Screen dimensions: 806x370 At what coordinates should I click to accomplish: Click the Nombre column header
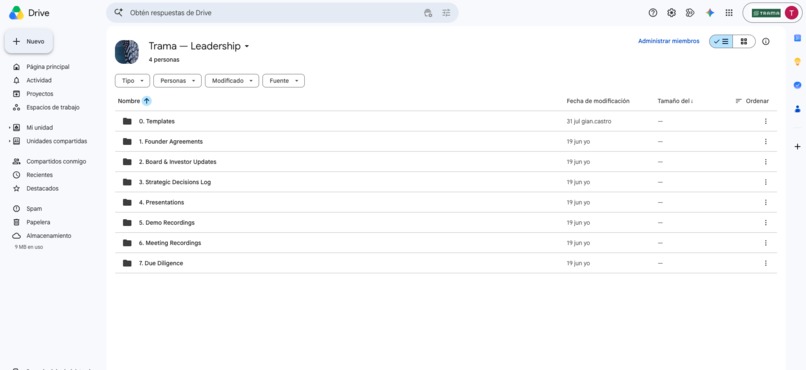pyautogui.click(x=129, y=101)
